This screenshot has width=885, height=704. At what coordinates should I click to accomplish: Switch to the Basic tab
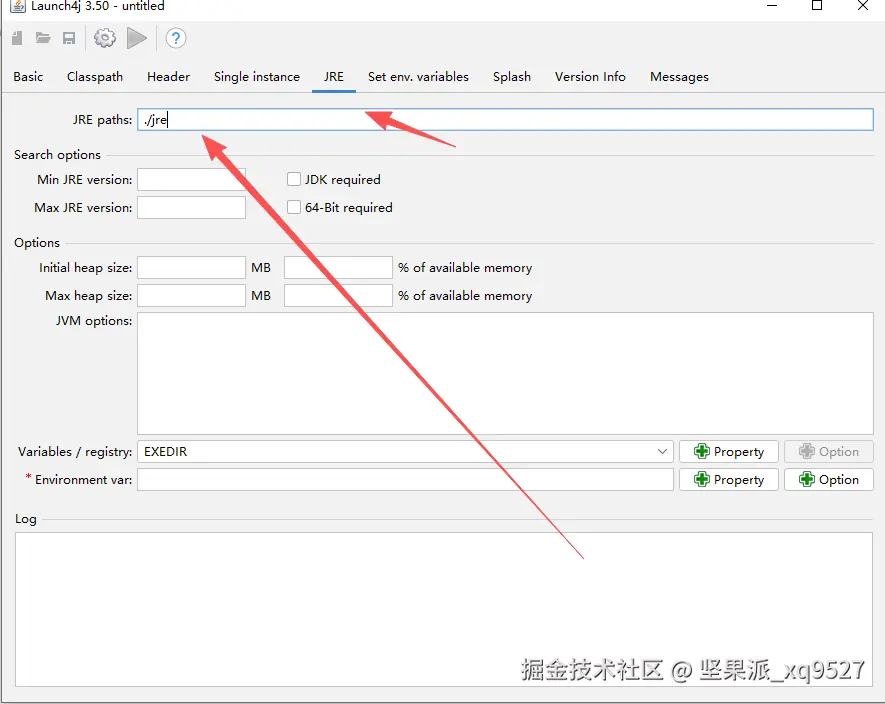pyautogui.click(x=28, y=77)
